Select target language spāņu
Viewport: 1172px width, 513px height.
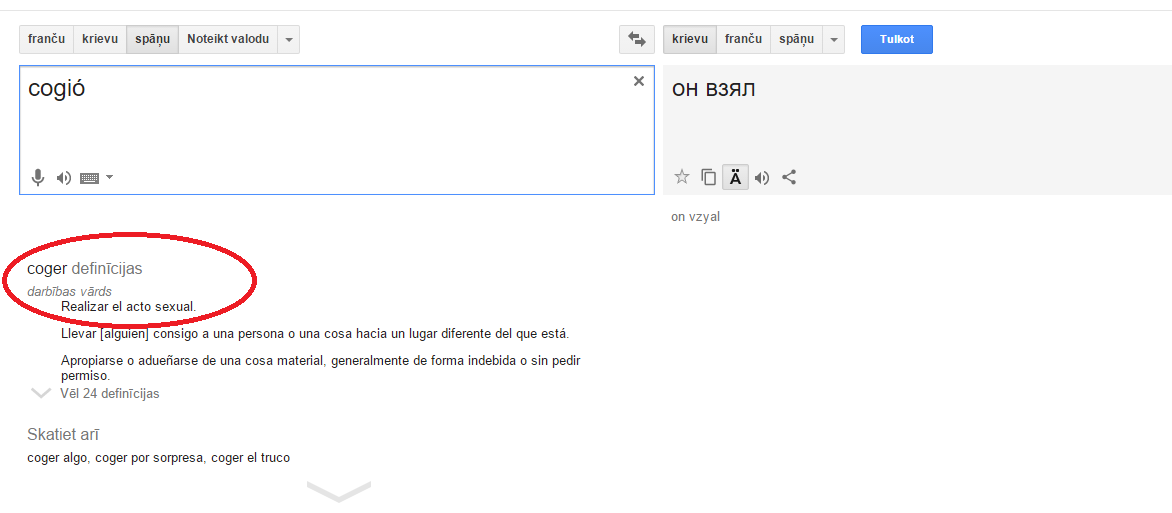click(797, 40)
